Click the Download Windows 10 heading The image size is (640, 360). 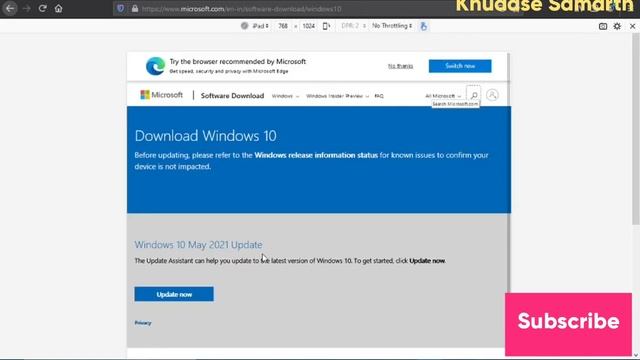pos(205,136)
